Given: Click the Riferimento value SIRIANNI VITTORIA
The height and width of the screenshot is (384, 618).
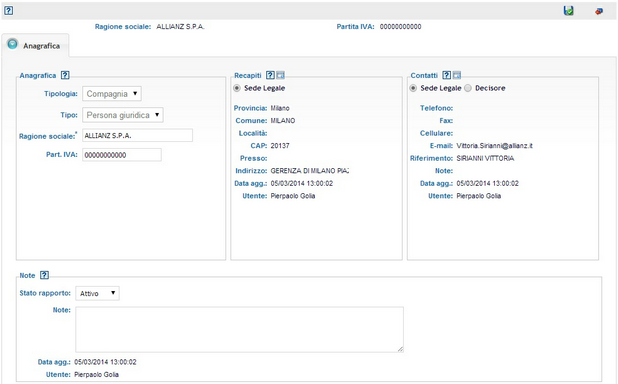Looking at the screenshot, I should coord(485,158).
